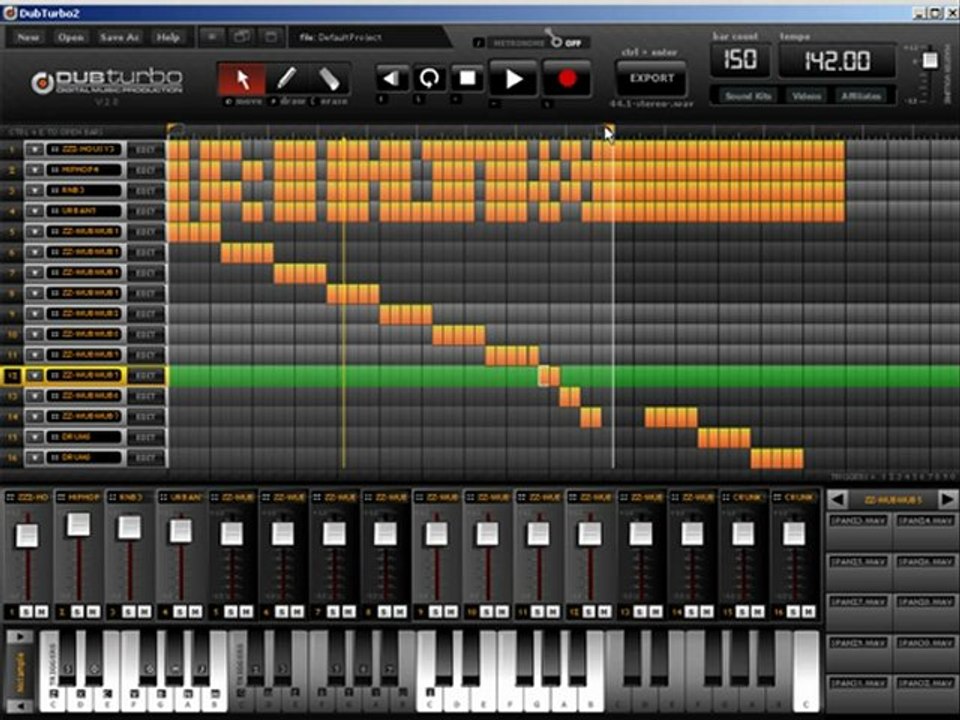Click loop start marker on timeline ruler
960x720 pixels.
[174, 130]
